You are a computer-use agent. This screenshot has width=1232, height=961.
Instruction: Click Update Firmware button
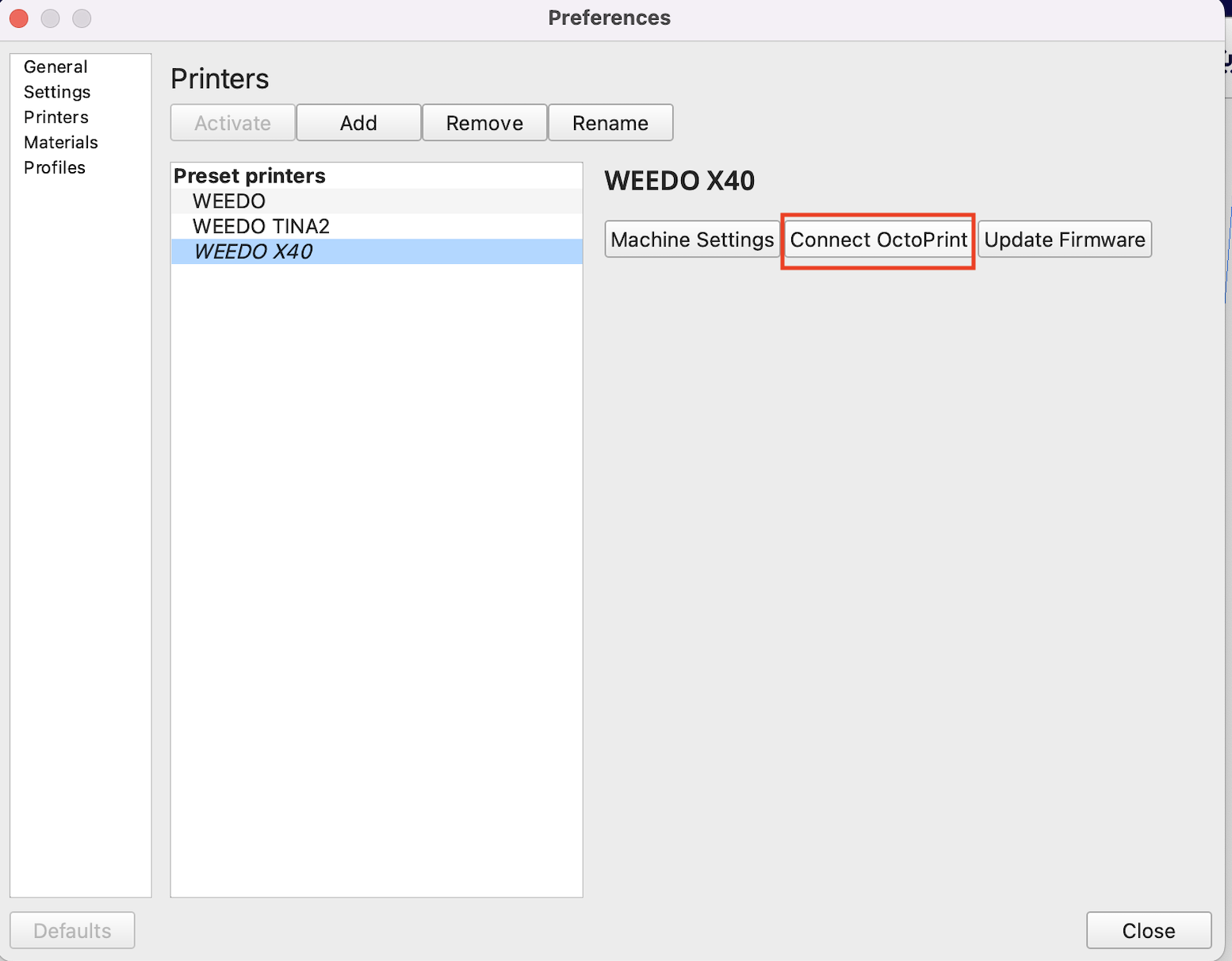pos(1065,239)
